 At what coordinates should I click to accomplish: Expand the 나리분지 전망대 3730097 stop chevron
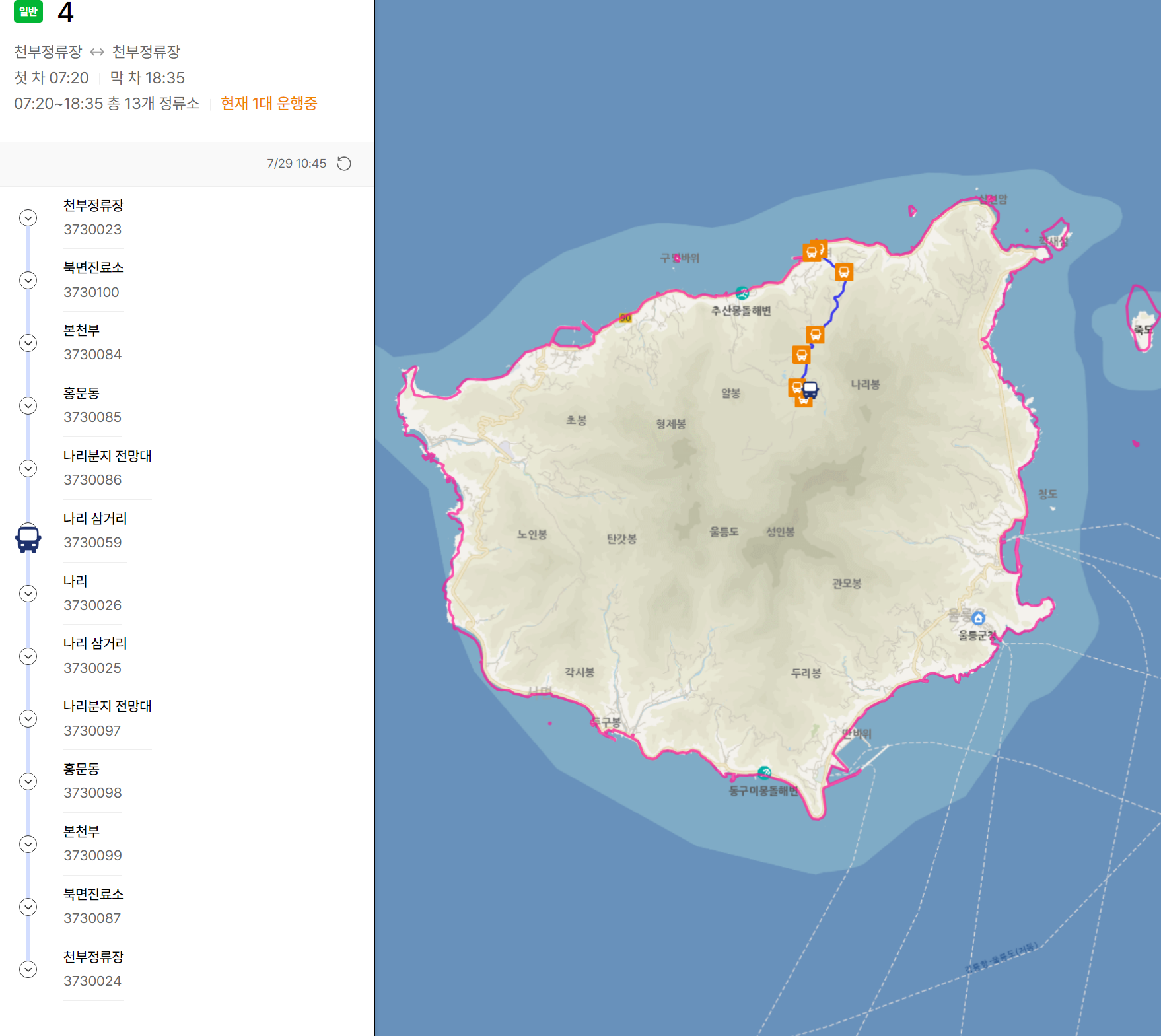pyautogui.click(x=28, y=718)
